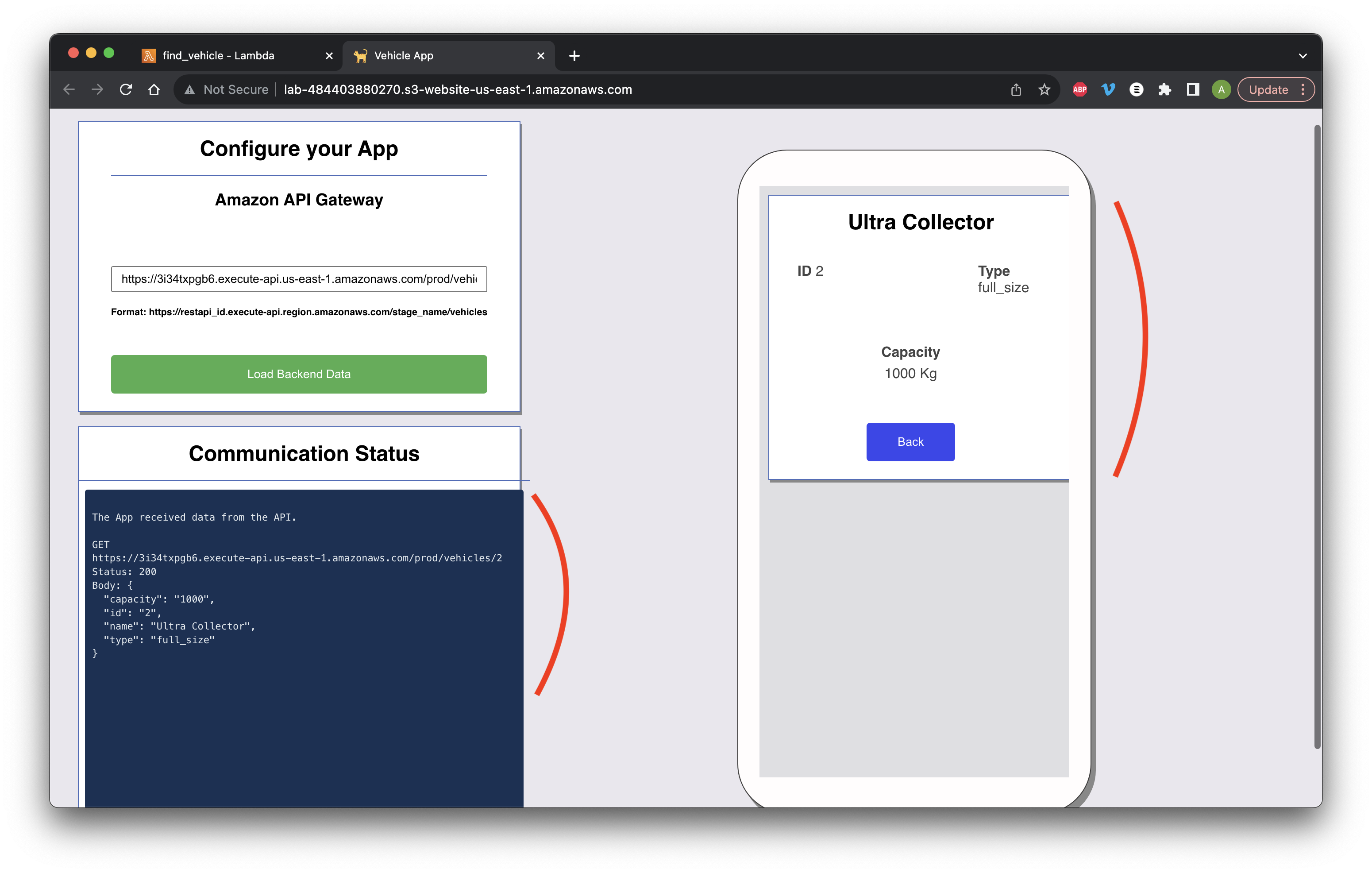Viewport: 1372px width, 873px height.
Task: Click the Lambda tab favicon
Action: click(x=149, y=56)
